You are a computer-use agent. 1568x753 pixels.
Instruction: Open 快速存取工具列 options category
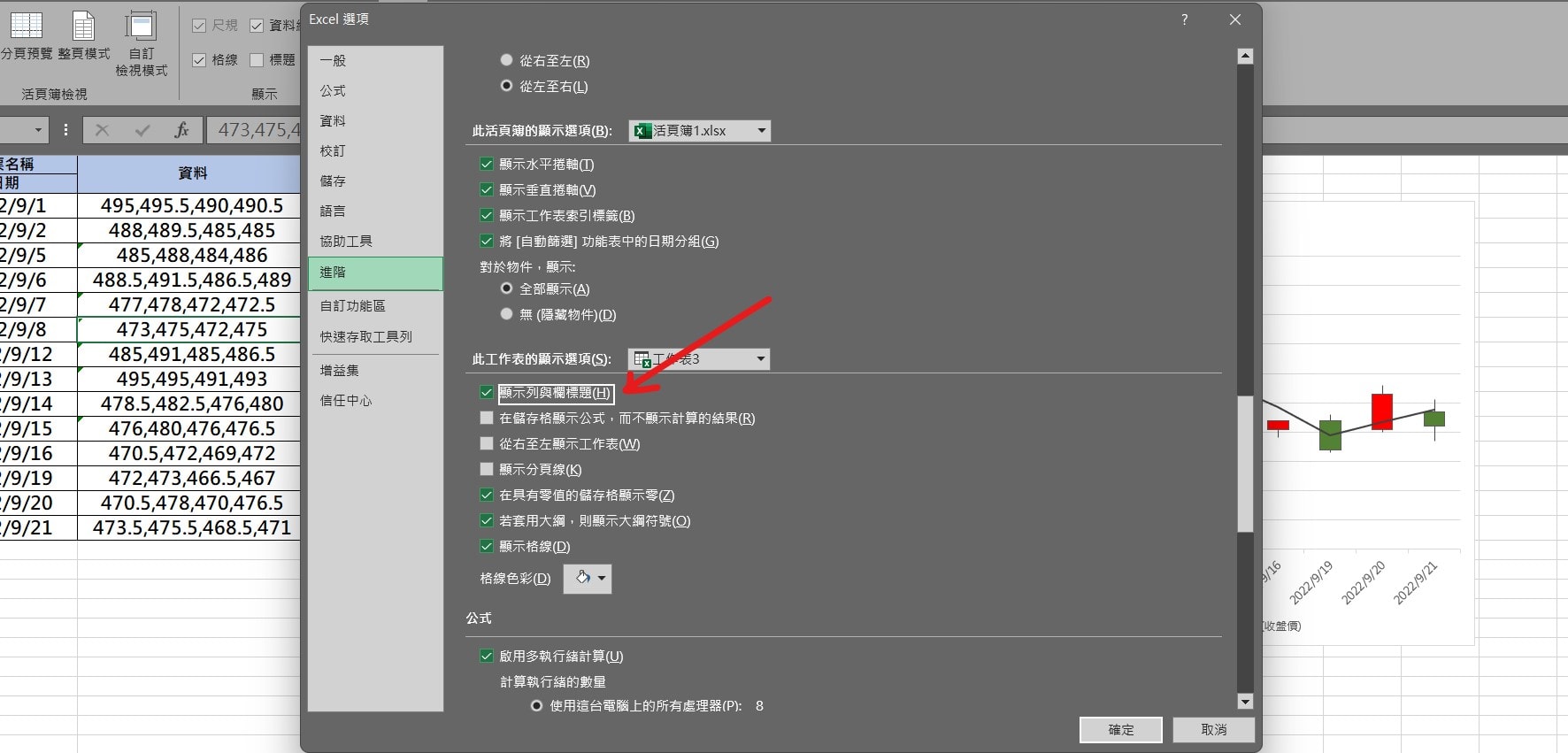[375, 336]
